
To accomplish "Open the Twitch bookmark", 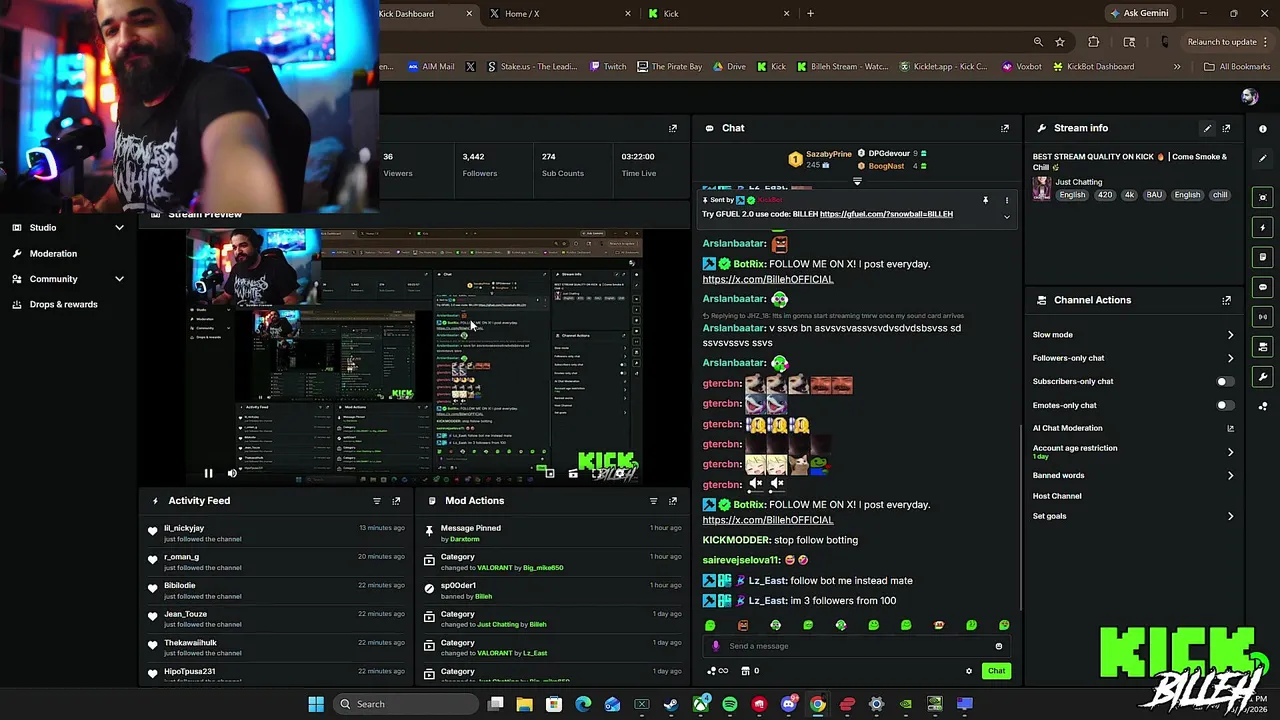I will [x=608, y=67].
